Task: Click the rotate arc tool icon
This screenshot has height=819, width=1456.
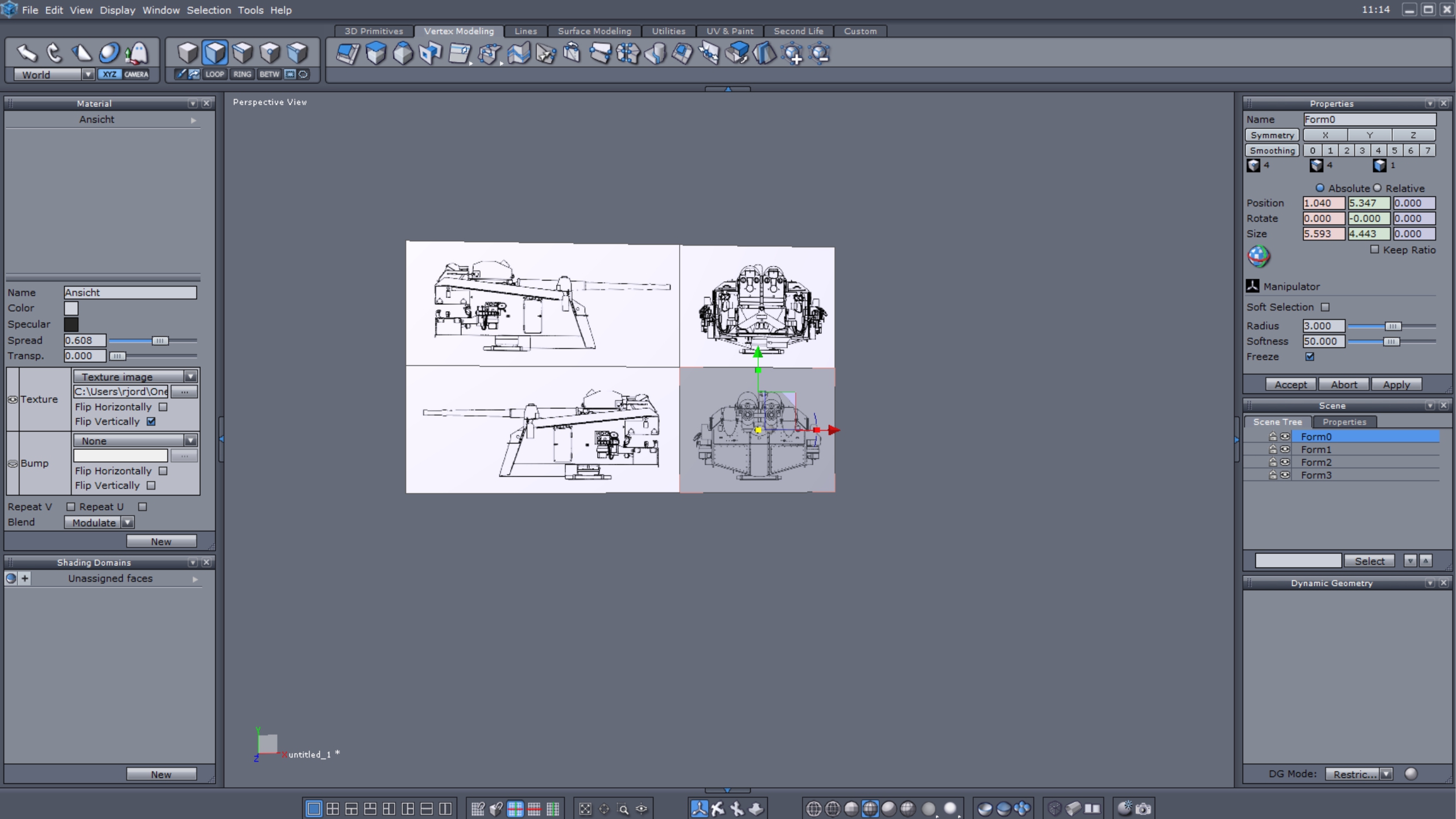Action: pos(54,53)
